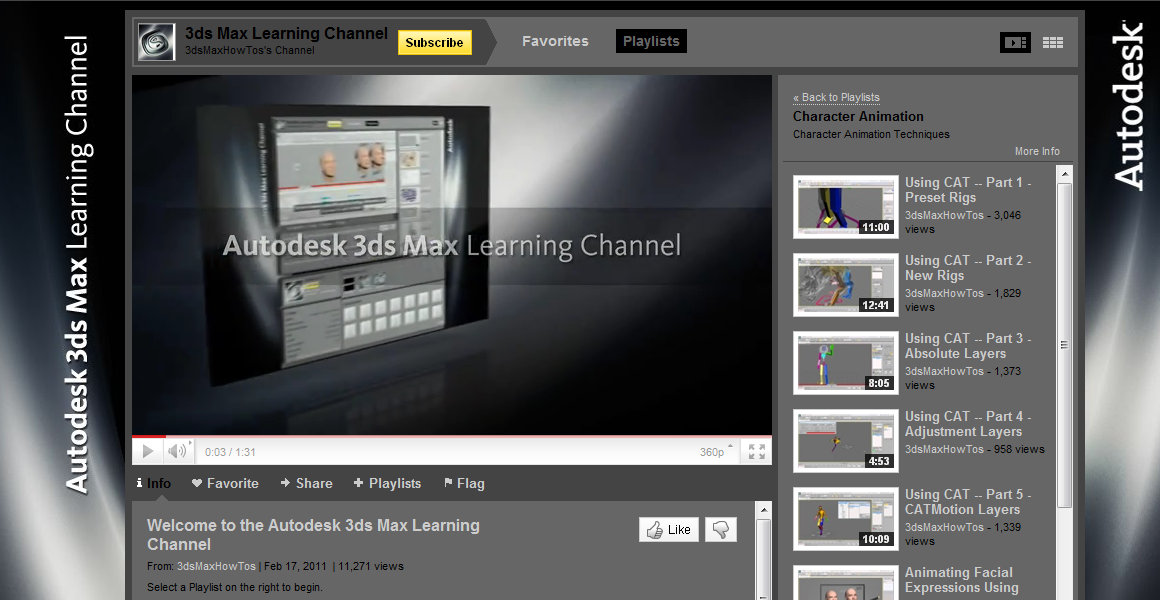Select the Info tab below video

click(x=154, y=483)
